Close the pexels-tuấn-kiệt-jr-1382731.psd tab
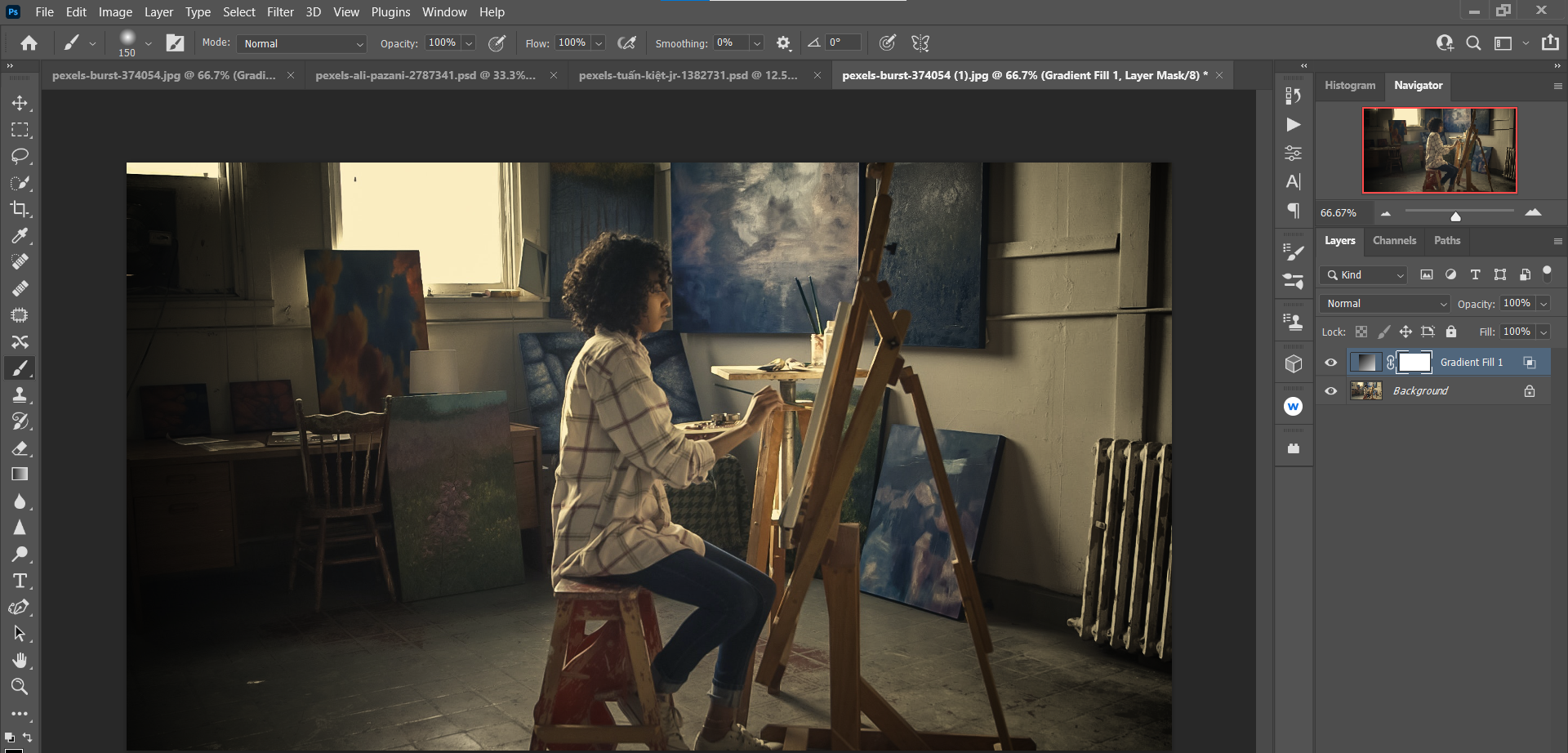The width and height of the screenshot is (1568, 753). [817, 75]
